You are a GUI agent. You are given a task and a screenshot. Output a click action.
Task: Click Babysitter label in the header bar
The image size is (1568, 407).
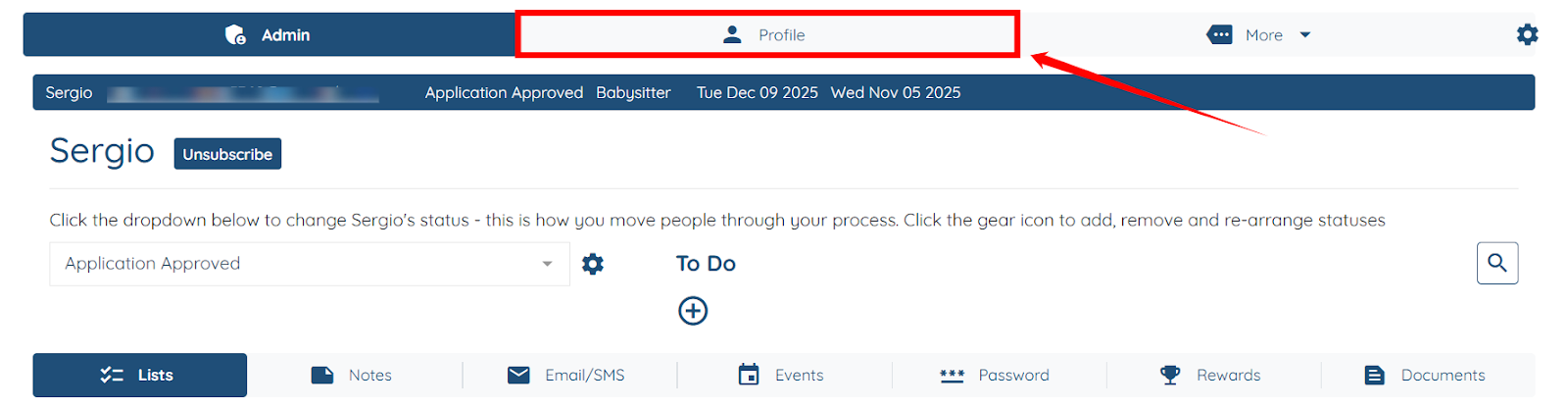point(633,92)
